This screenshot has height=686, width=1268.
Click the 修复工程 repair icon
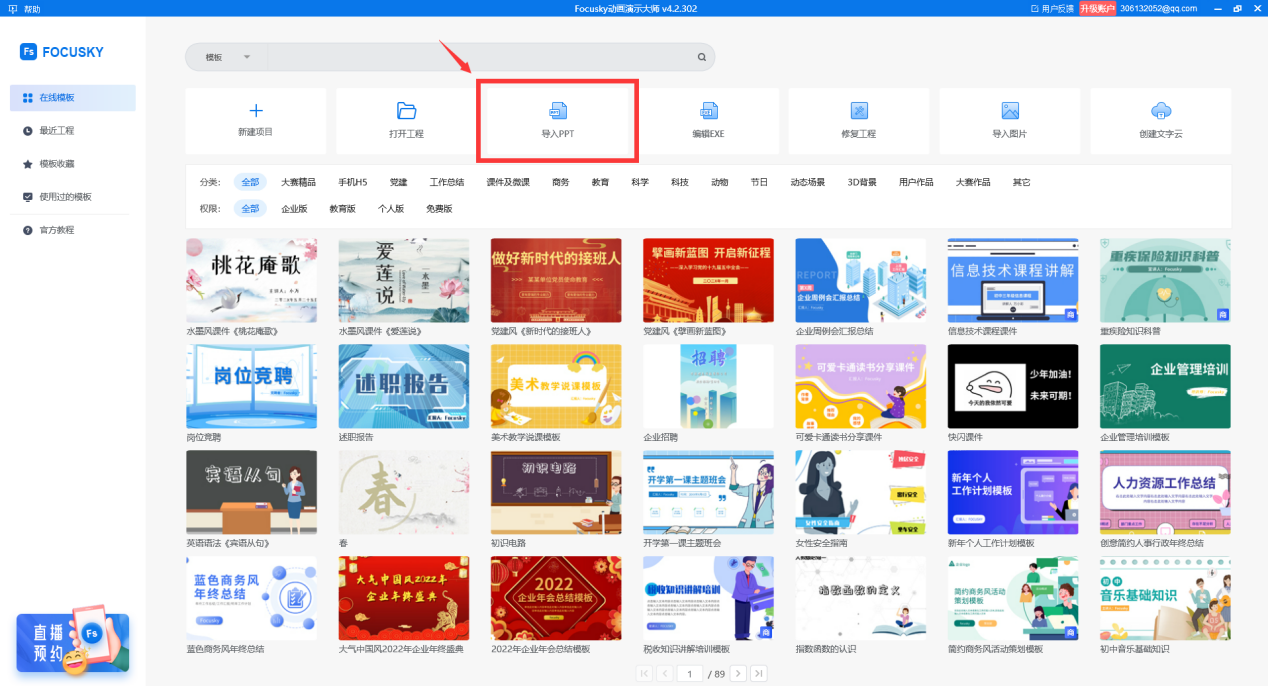(858, 111)
